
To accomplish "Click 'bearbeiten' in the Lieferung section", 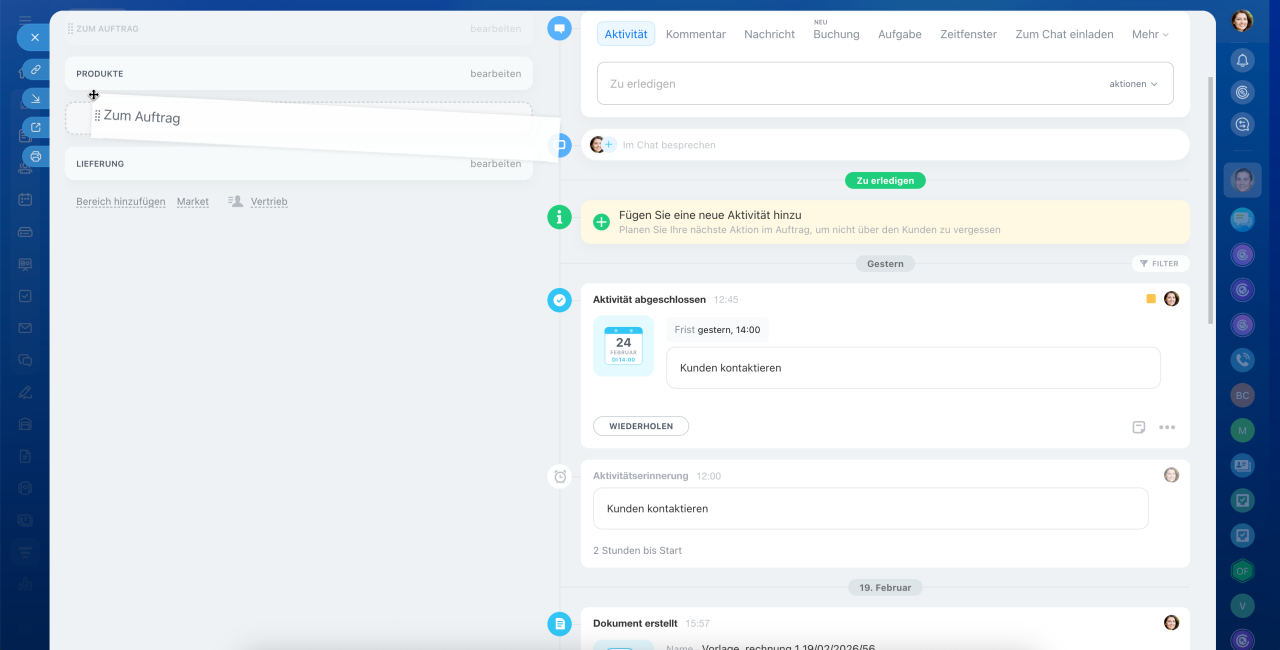I will (495, 164).
